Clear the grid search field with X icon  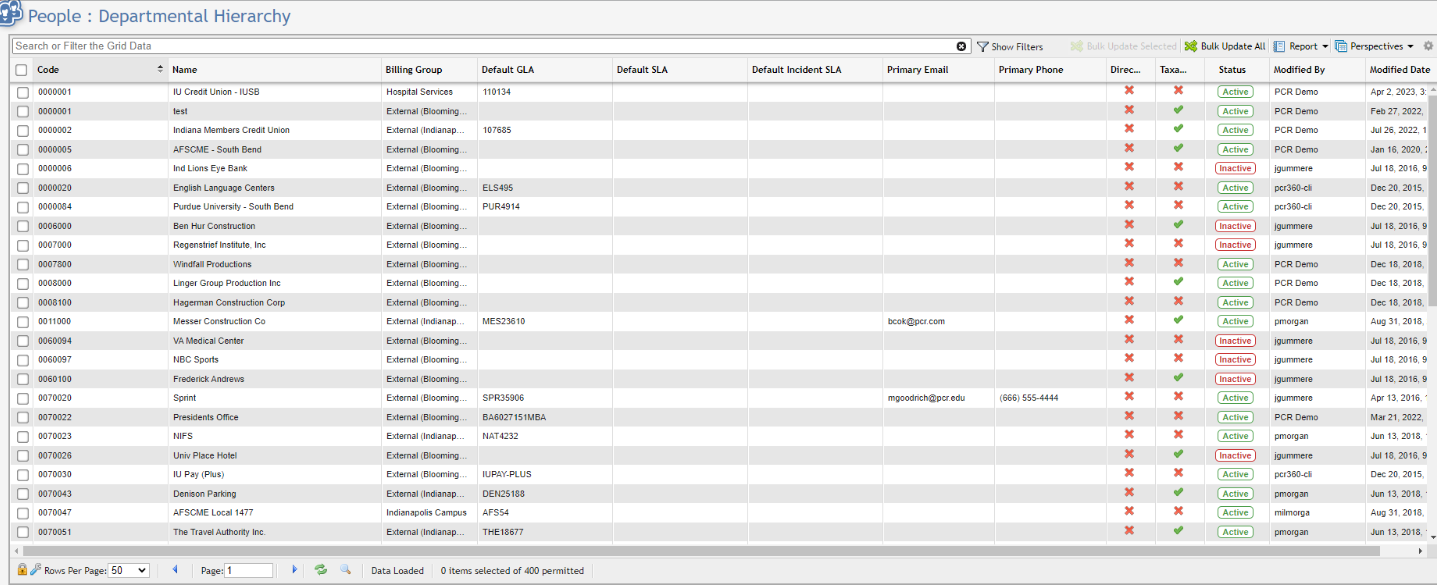tap(961, 46)
